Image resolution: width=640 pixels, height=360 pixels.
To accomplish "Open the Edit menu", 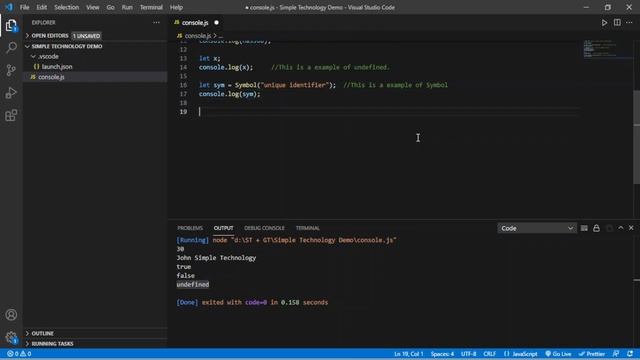I will (x=42, y=7).
